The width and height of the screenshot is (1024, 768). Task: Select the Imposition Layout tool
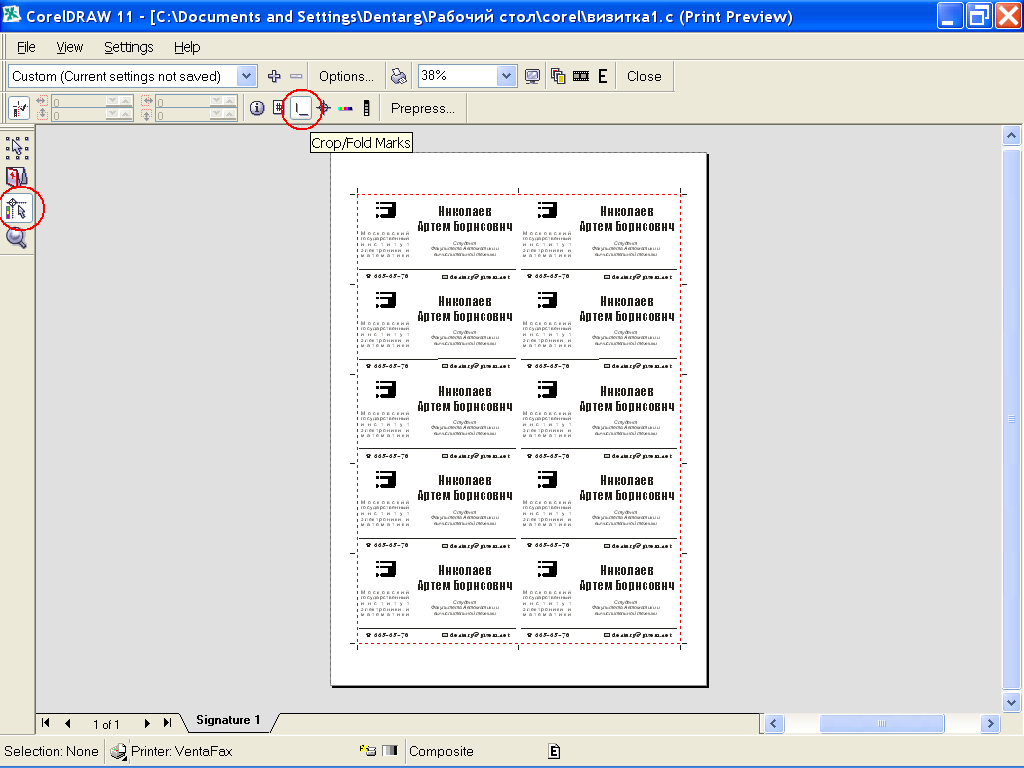click(x=17, y=177)
